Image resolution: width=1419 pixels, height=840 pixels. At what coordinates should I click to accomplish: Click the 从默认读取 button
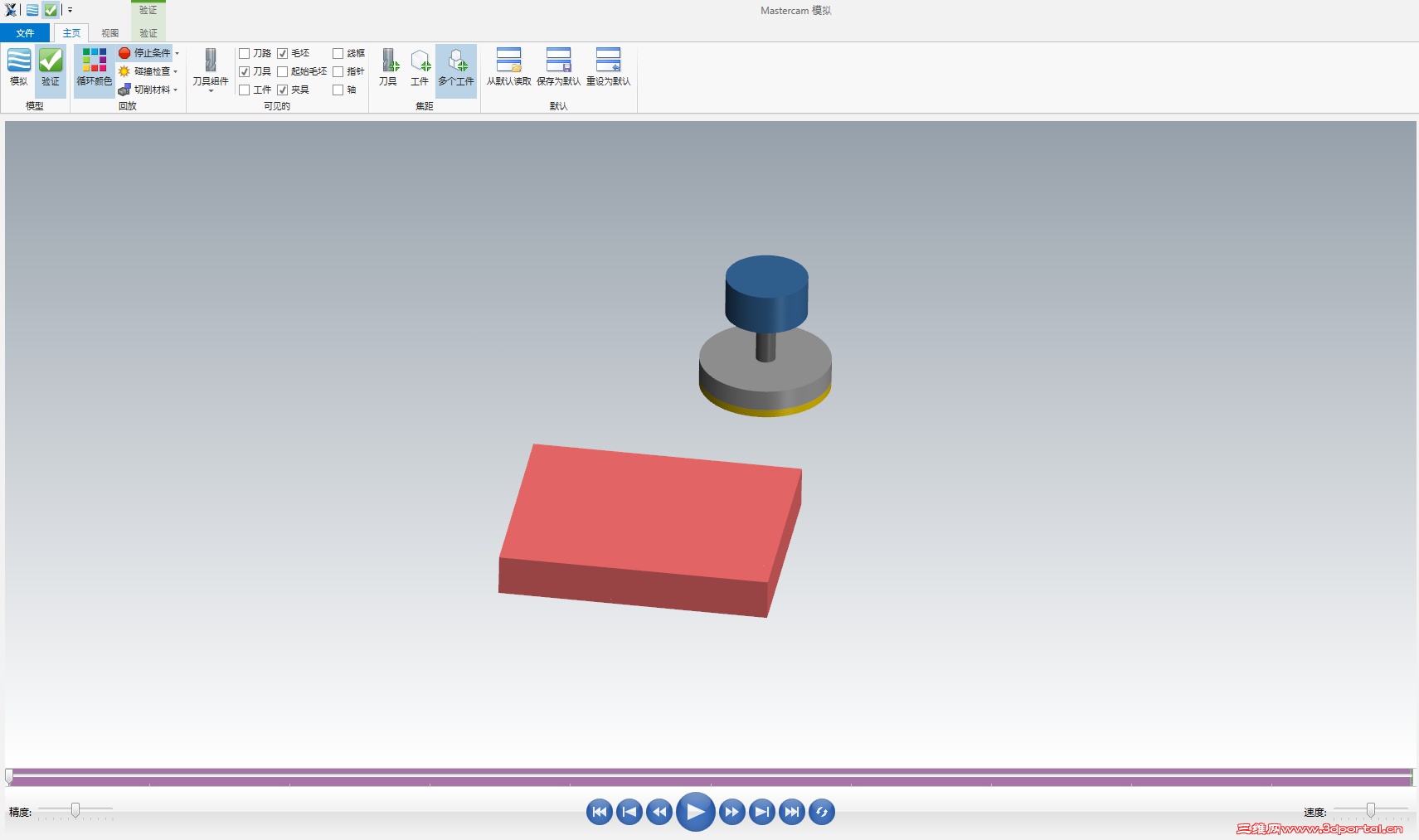pos(508,67)
